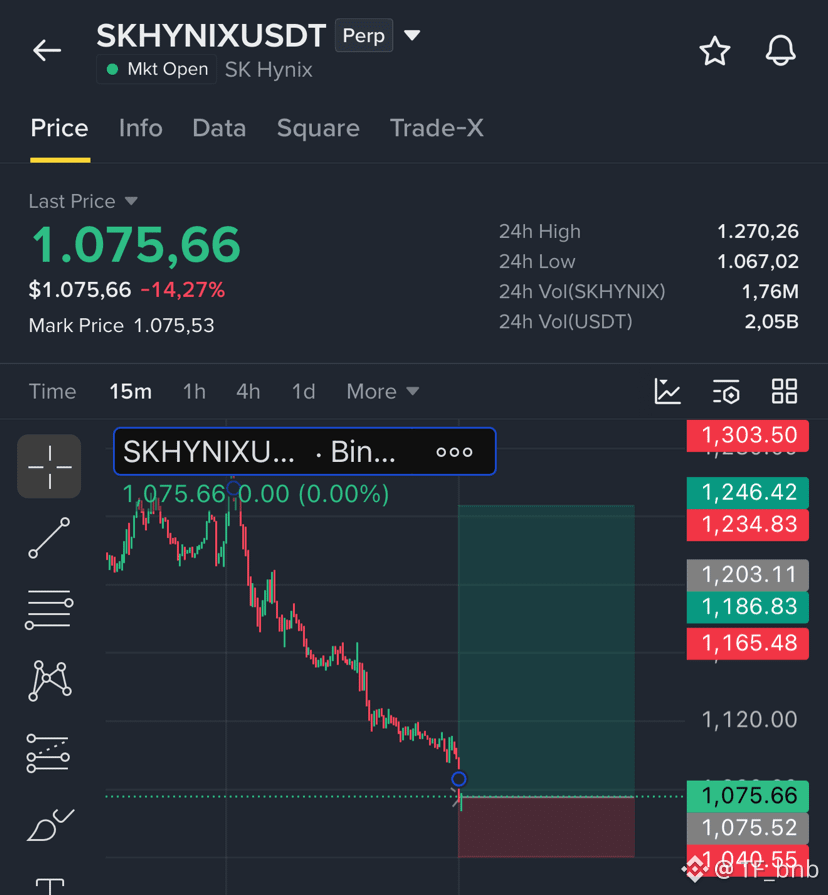Select the trend line drawing tool

[49, 538]
